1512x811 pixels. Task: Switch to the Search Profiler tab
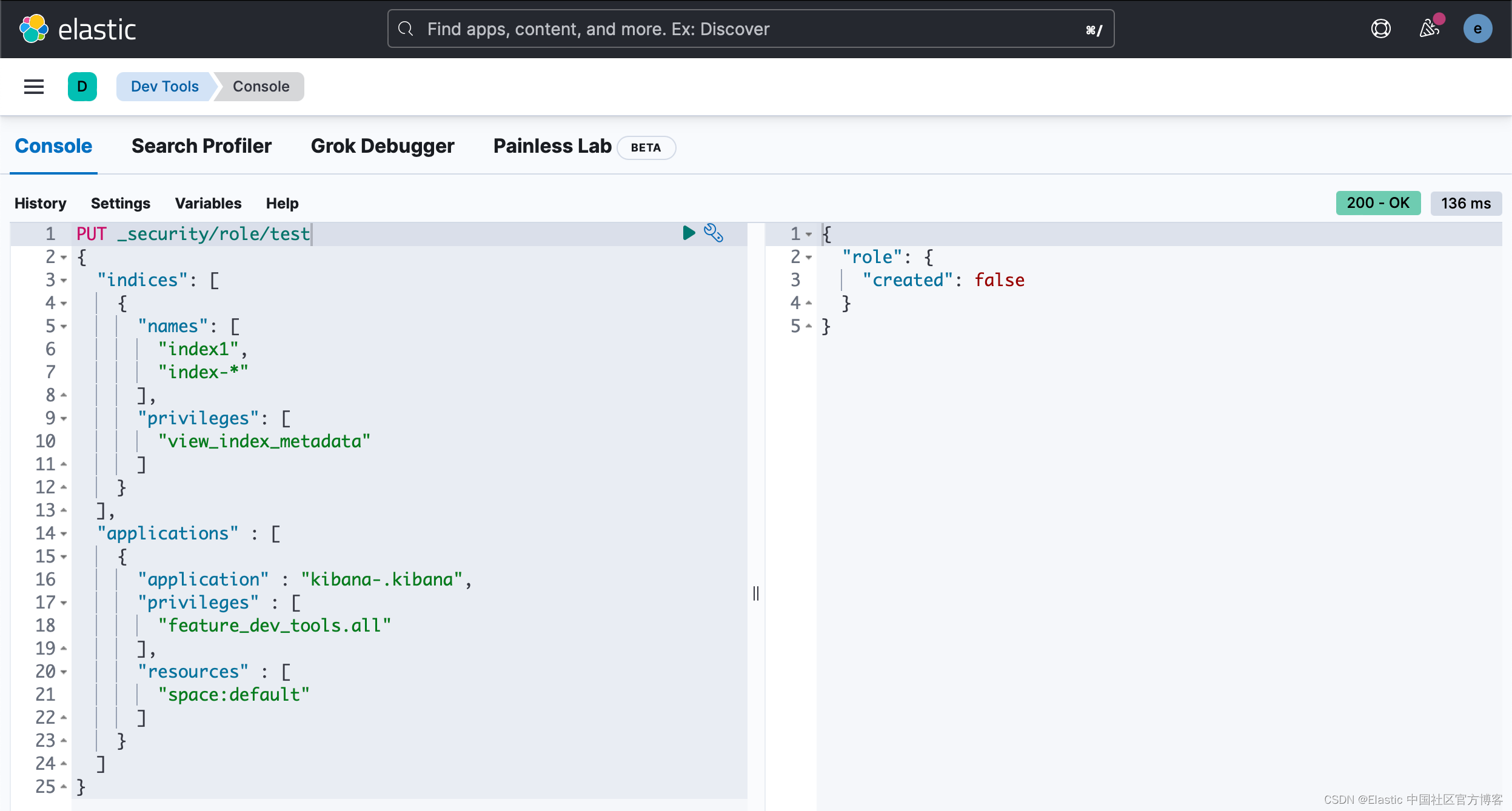coord(201,146)
